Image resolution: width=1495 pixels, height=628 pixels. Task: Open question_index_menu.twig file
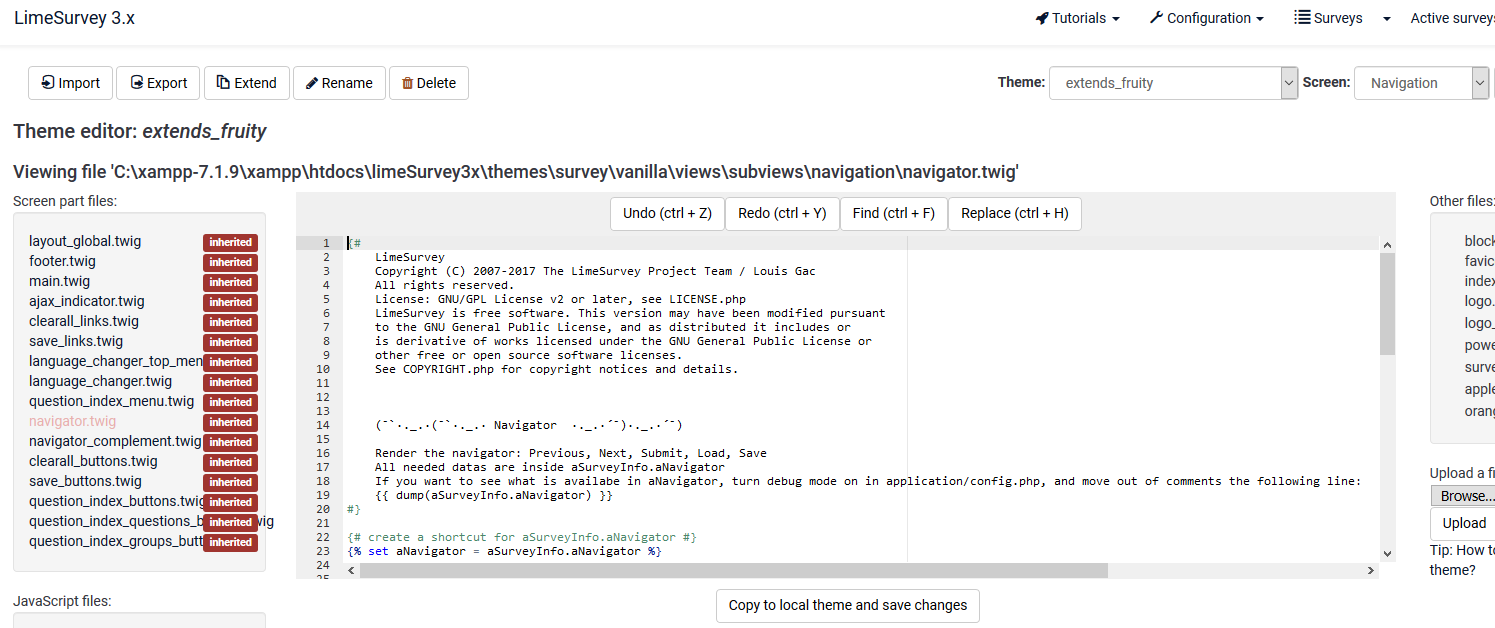[111, 401]
